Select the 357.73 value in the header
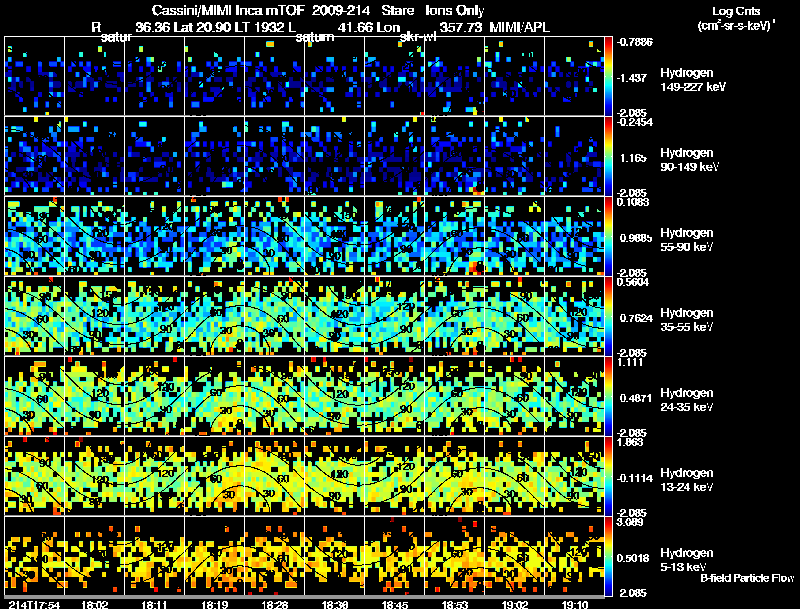Screen dimensions: 800x609 (x=461, y=27)
